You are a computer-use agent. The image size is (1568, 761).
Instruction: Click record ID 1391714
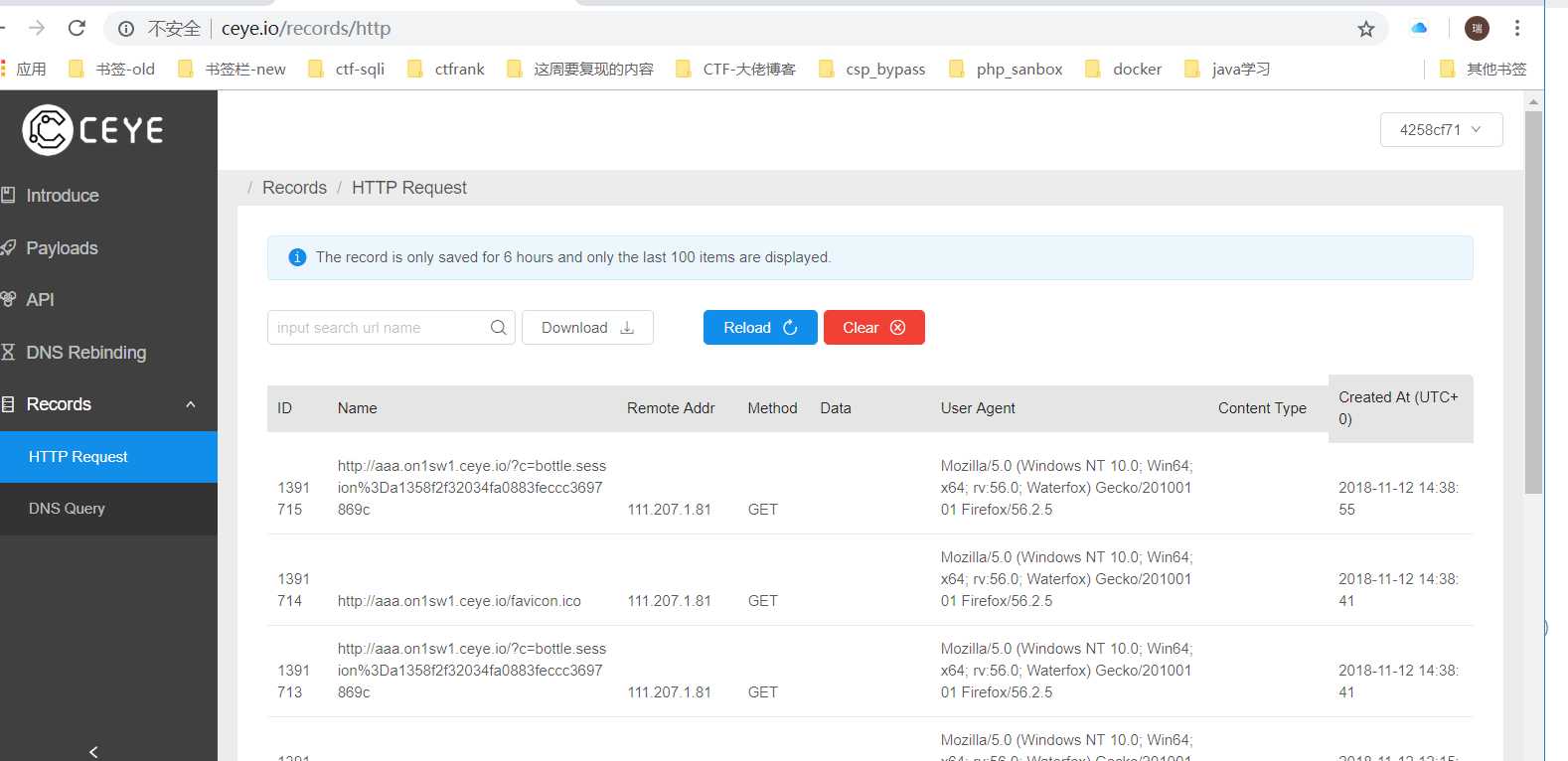(x=293, y=590)
